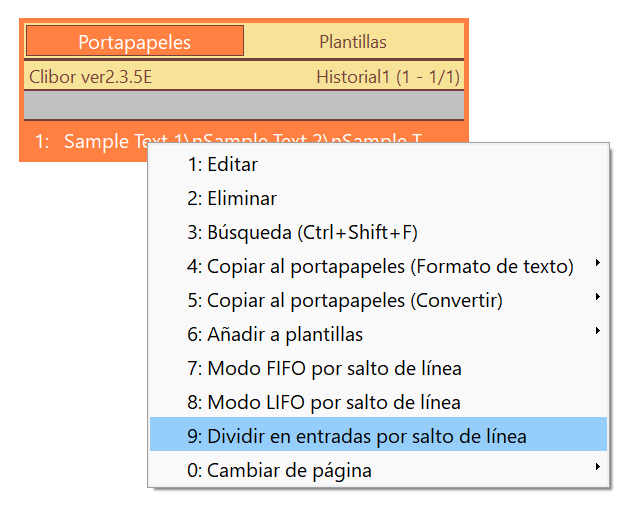Switch to the Portapapeles tab
Image resolution: width=632 pixels, height=511 pixels.
coord(135,41)
